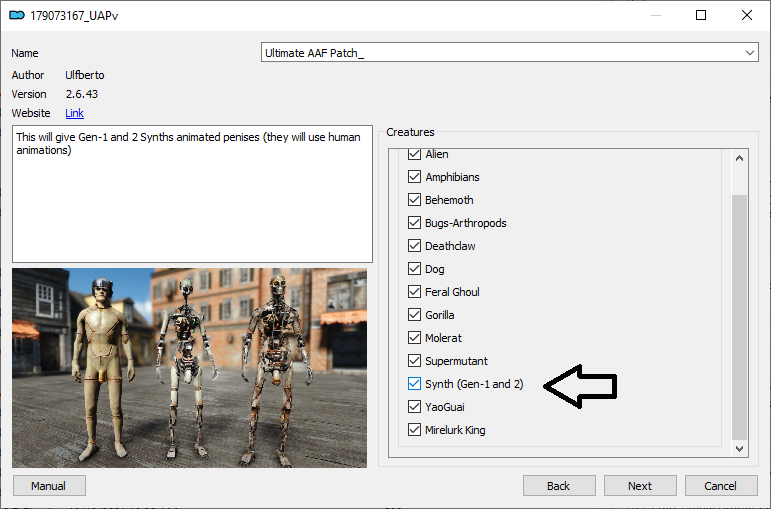This screenshot has width=771, height=510.
Task: Maximize the 179073167_UAPv window
Action: point(701,15)
